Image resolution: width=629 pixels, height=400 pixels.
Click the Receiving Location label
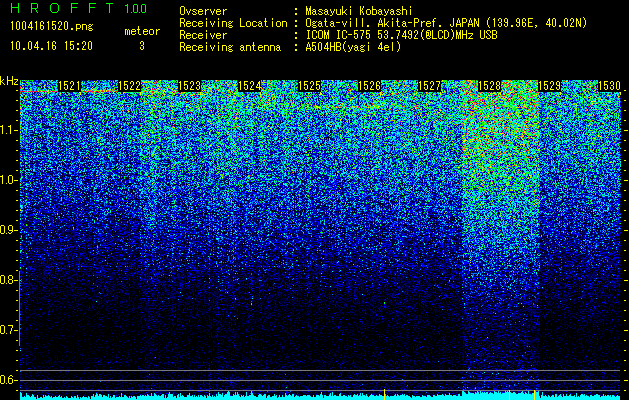point(233,23)
